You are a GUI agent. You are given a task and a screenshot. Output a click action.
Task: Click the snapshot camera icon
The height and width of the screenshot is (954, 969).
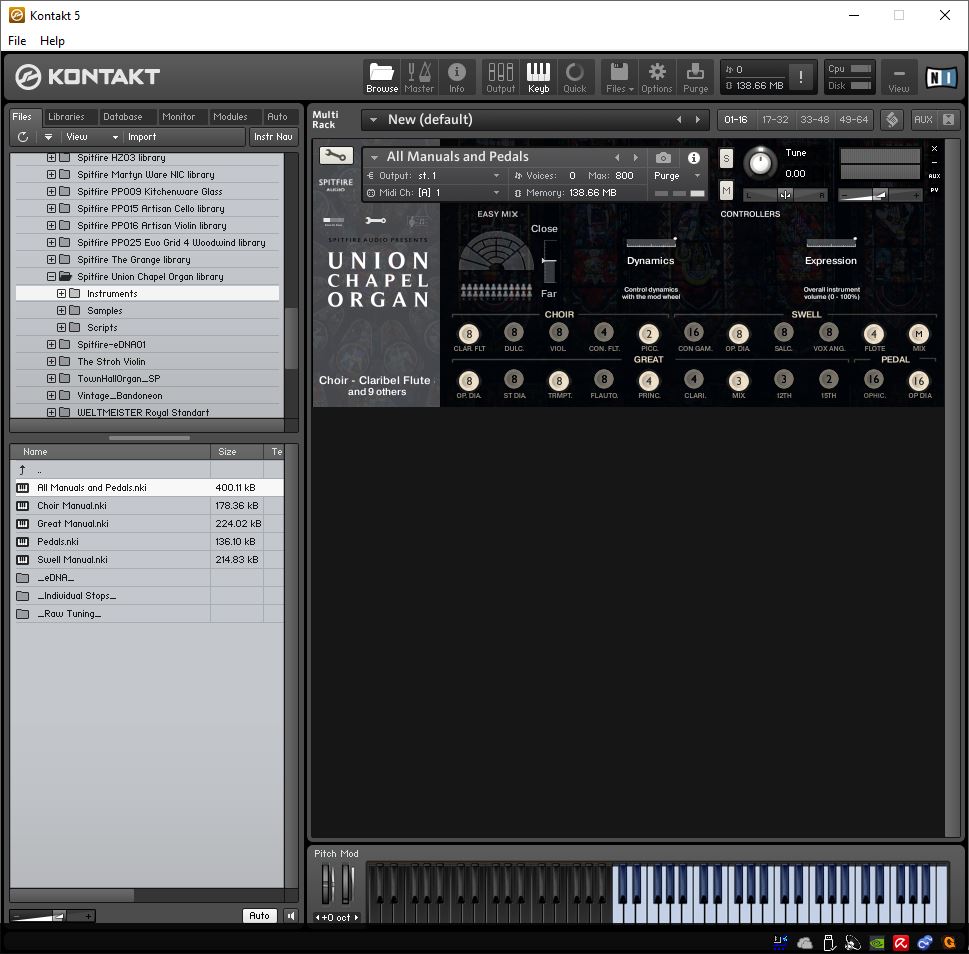[x=663, y=158]
